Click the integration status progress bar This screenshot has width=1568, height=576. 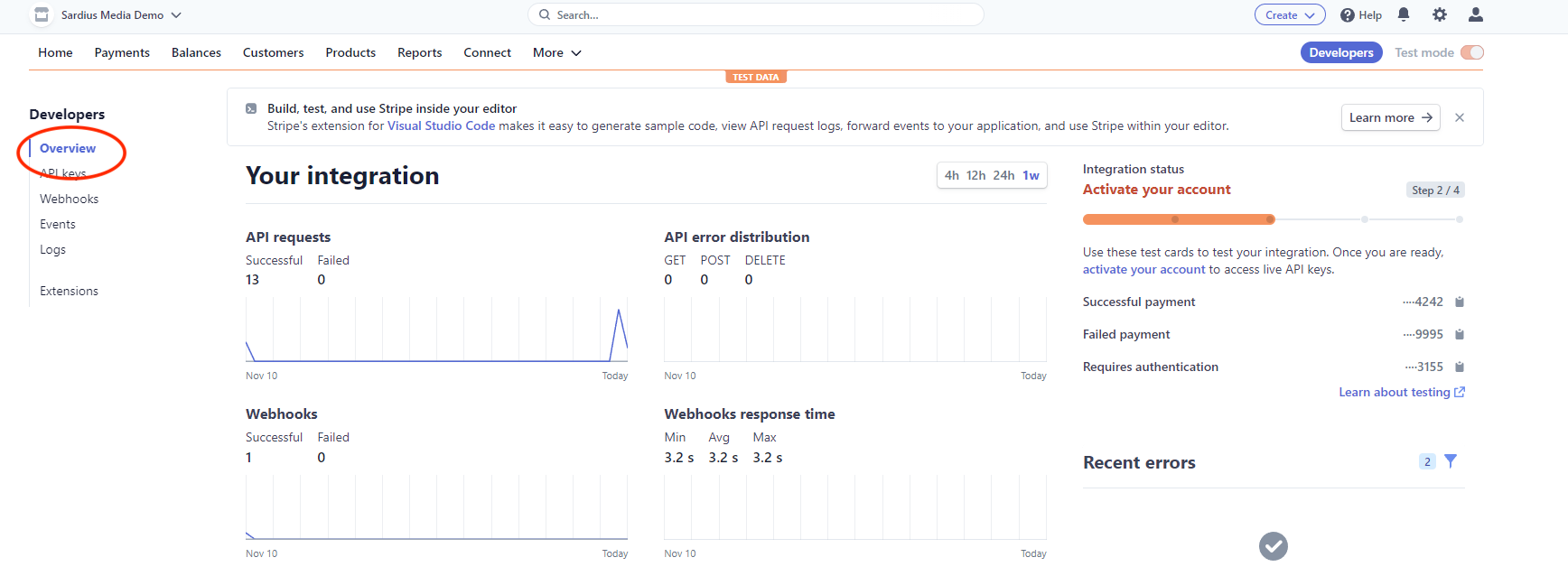coord(1273,219)
